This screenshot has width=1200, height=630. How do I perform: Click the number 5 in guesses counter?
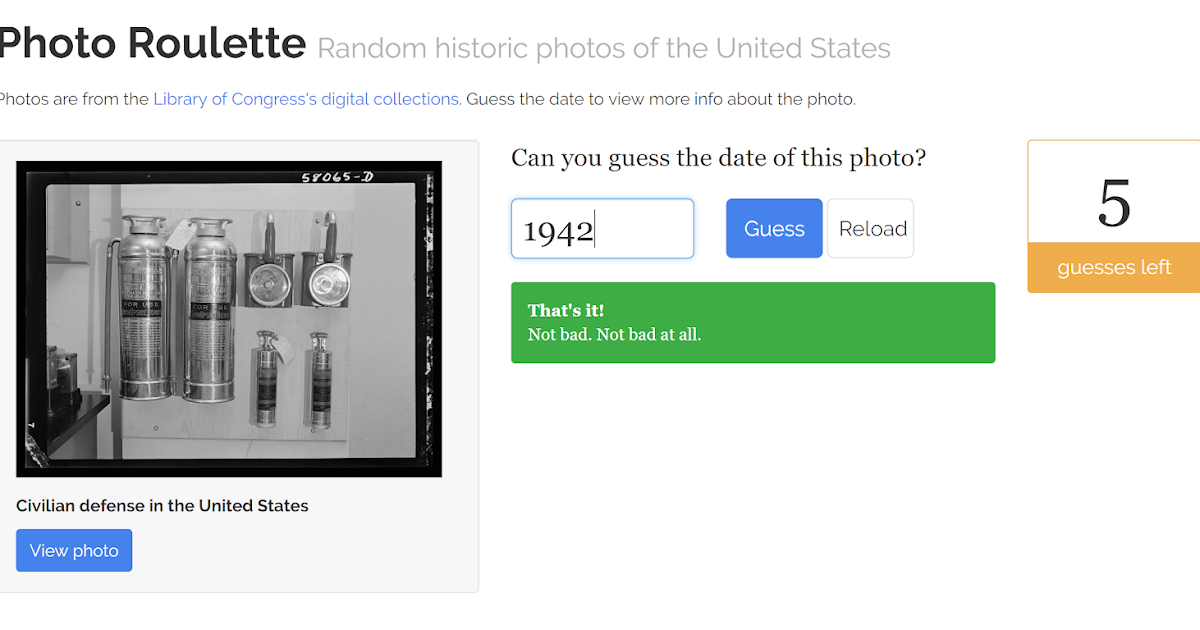(x=1114, y=203)
